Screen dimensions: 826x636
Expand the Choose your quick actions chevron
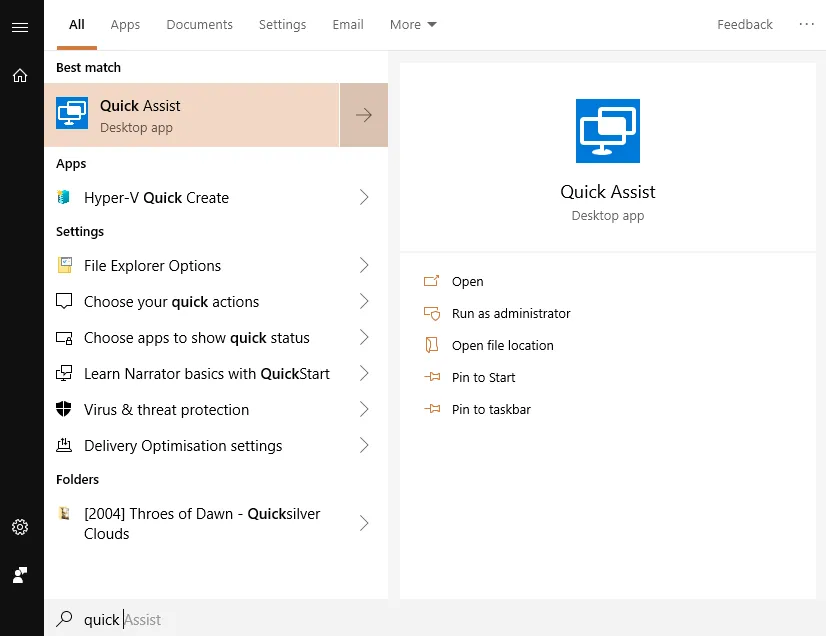(363, 301)
